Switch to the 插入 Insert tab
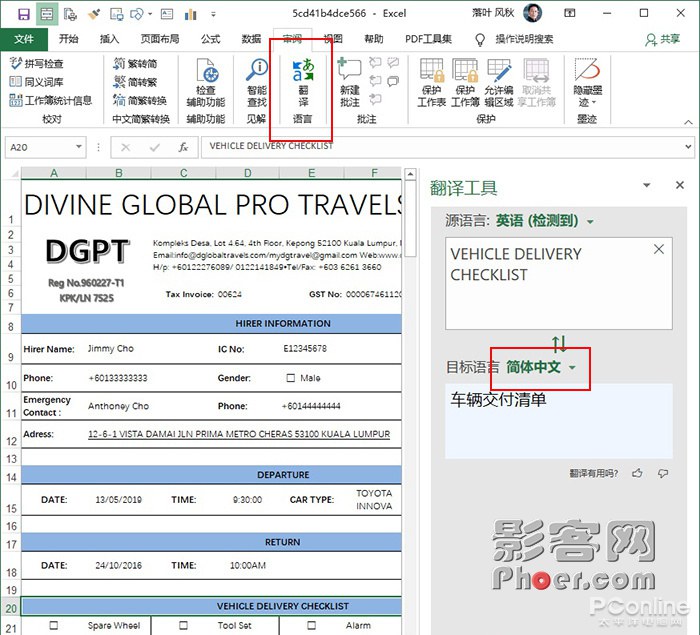700x635 pixels. pyautogui.click(x=109, y=39)
